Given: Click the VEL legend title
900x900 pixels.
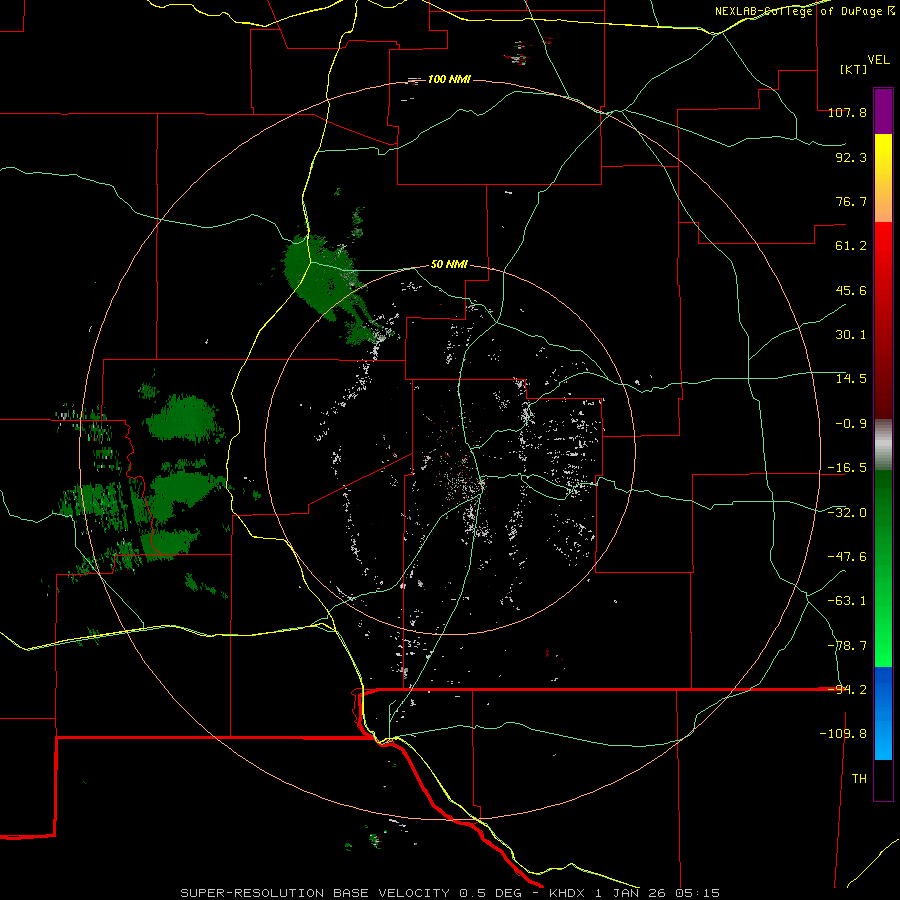Looking at the screenshot, I should pos(878,60).
